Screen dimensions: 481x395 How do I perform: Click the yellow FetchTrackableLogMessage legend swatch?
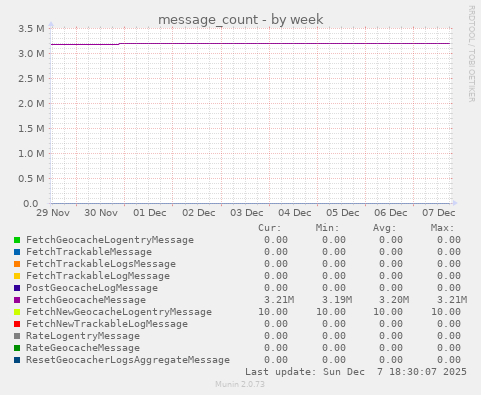17,276
